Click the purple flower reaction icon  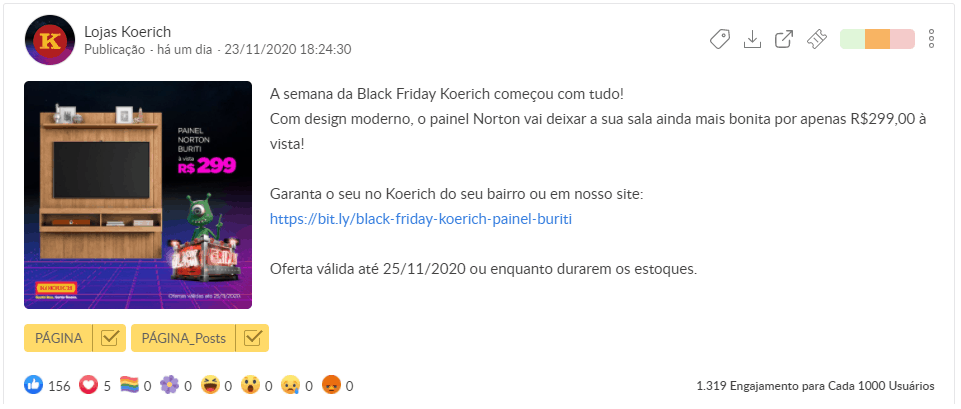170,385
